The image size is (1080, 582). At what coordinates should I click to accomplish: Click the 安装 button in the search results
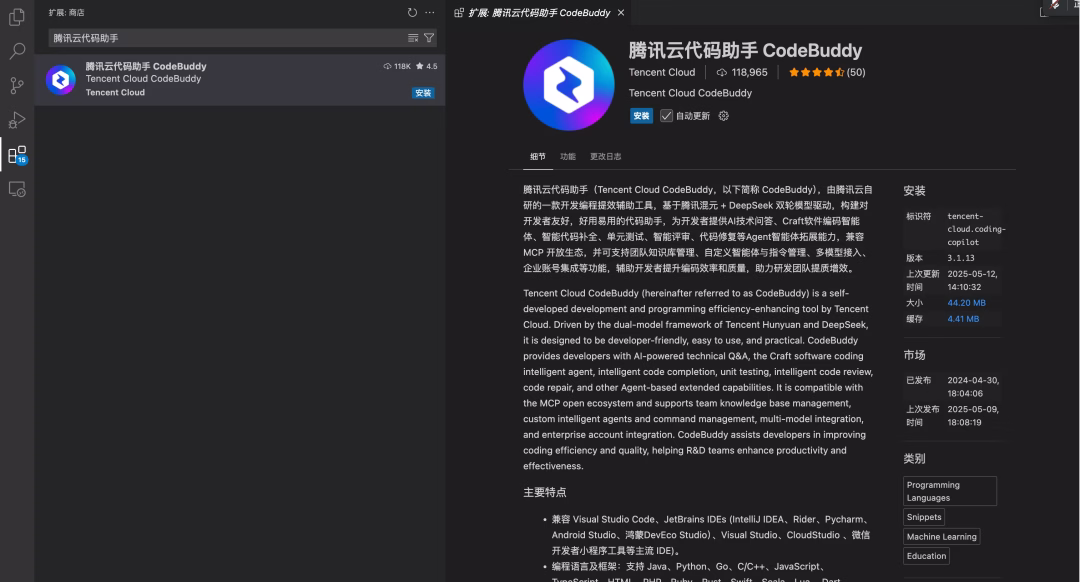pos(423,92)
